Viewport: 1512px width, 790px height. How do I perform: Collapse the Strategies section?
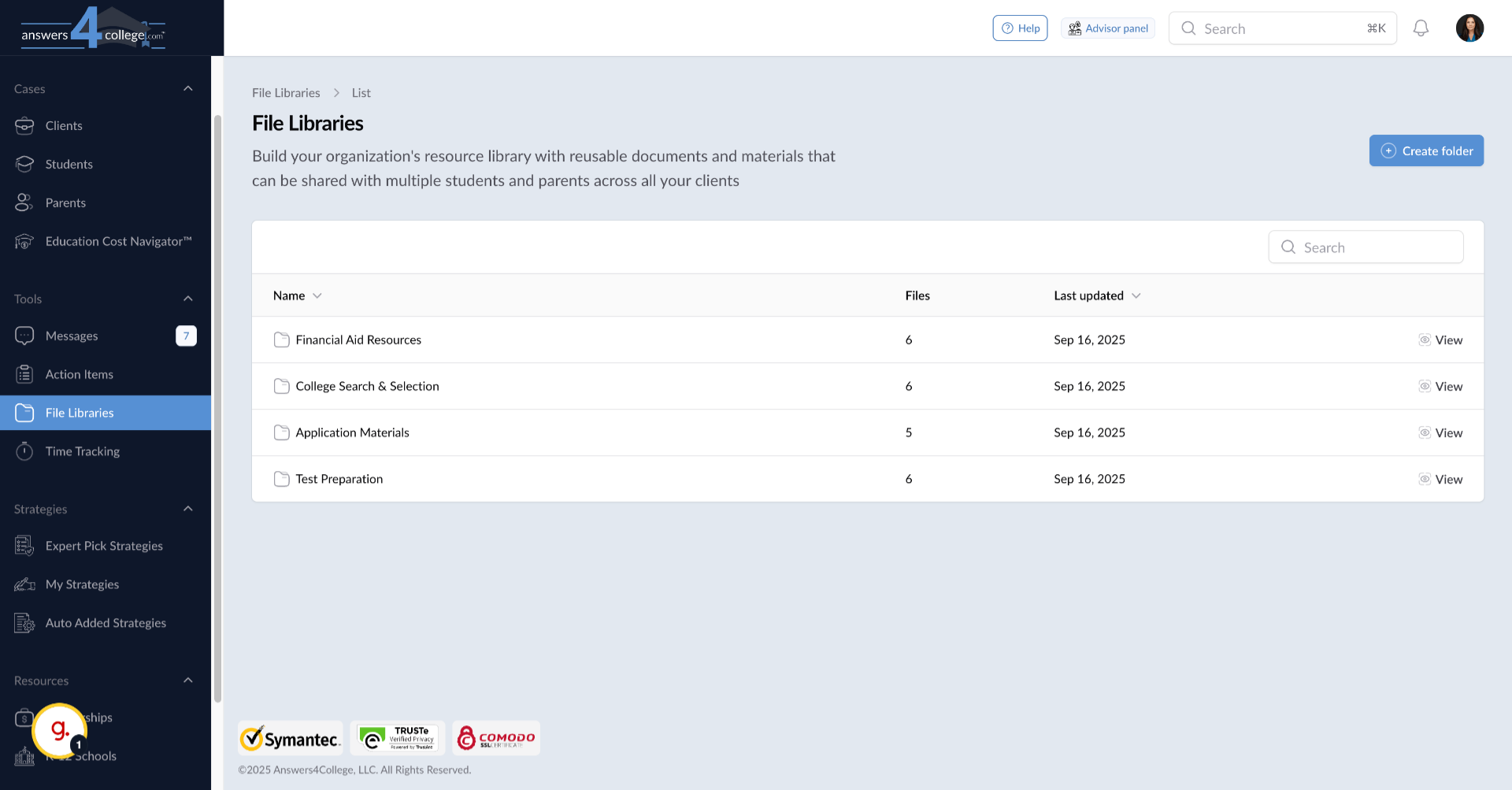(187, 508)
